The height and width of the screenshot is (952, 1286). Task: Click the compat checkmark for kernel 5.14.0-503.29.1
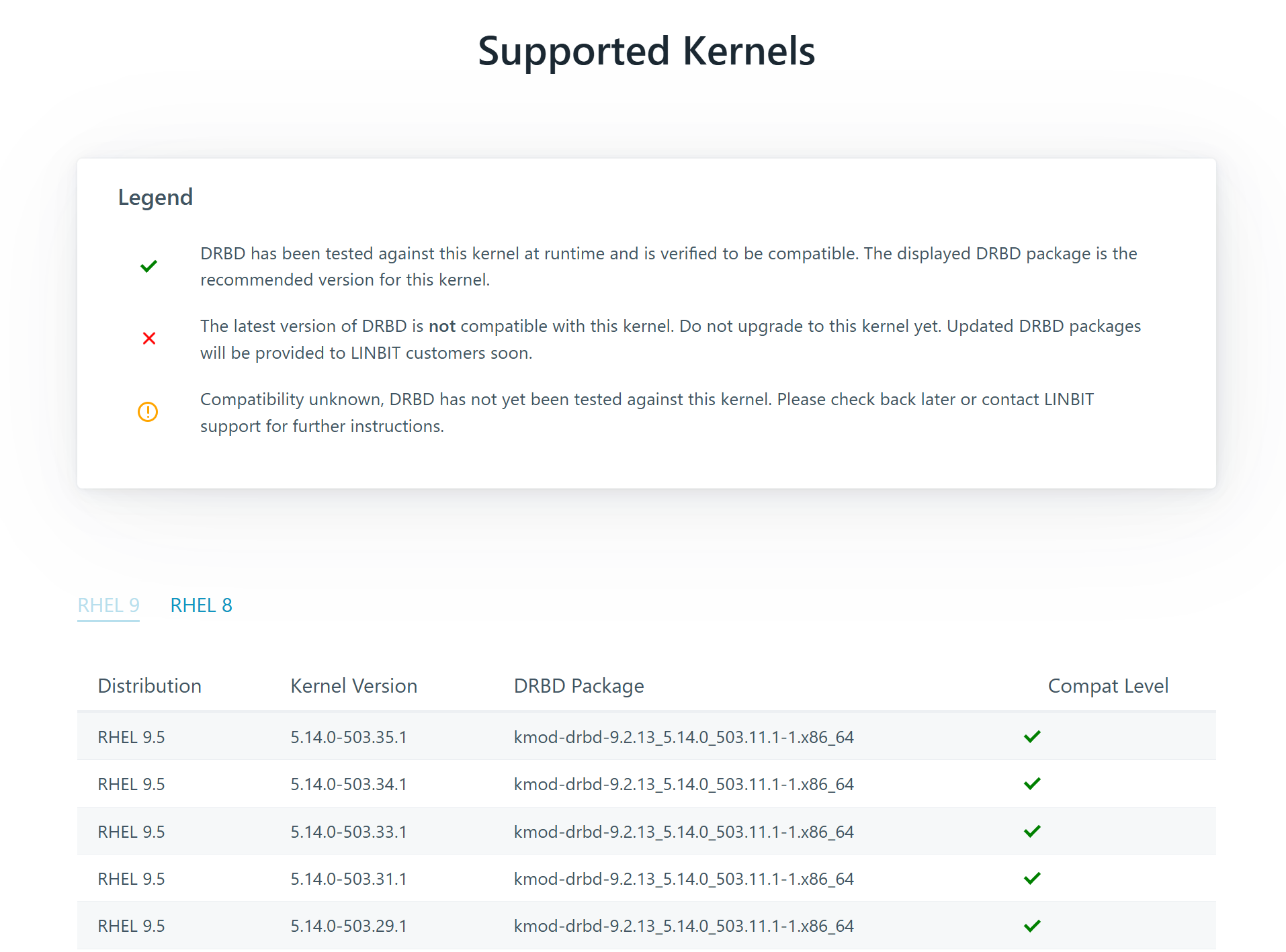[x=1032, y=926]
